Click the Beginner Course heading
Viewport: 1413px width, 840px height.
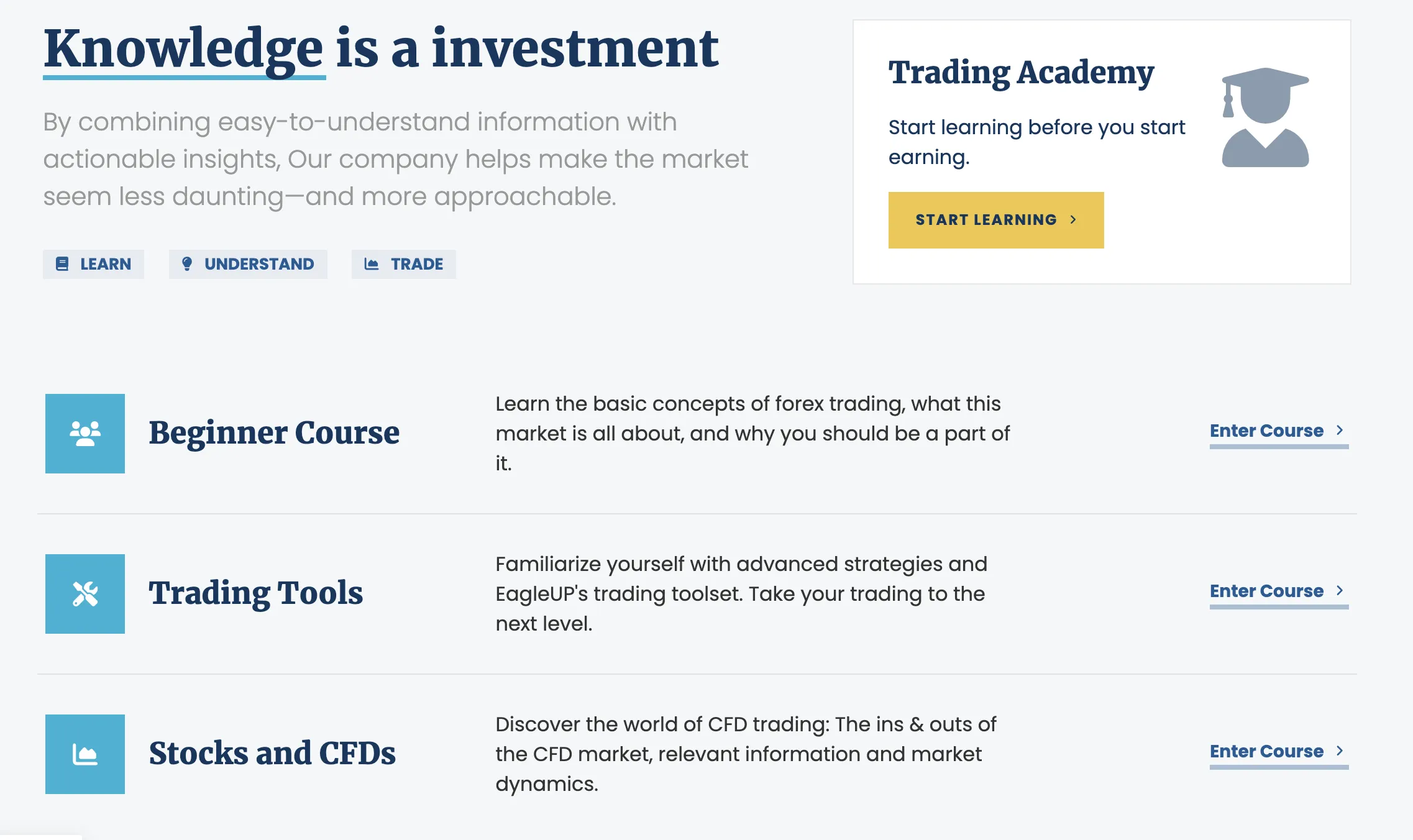(x=274, y=432)
